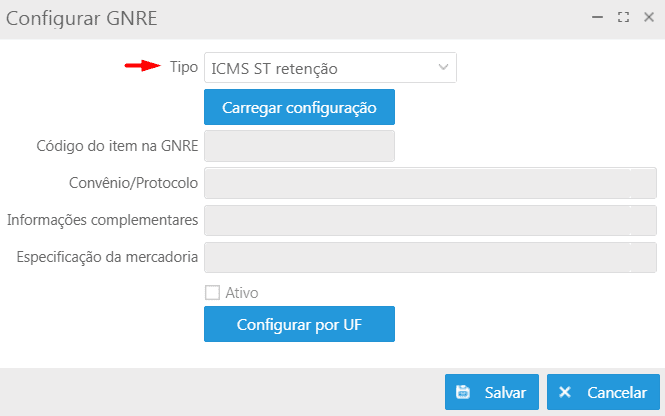Screen dimensions: 665x416
Task: Load settings with Carregar configuração button
Action: click(299, 107)
